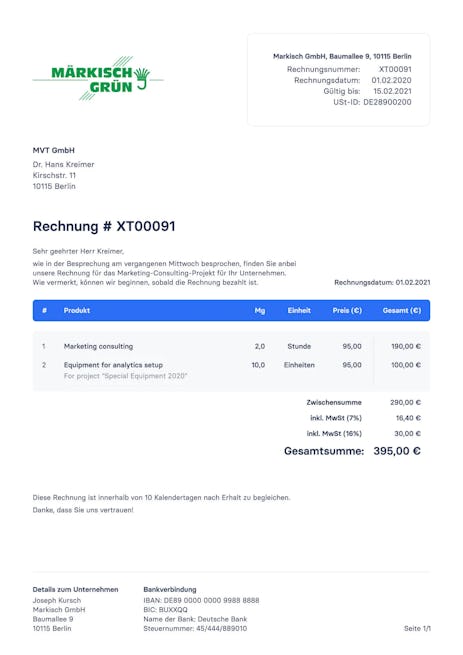
Task: Click the 190,00 € row total
Action: pyautogui.click(x=406, y=346)
